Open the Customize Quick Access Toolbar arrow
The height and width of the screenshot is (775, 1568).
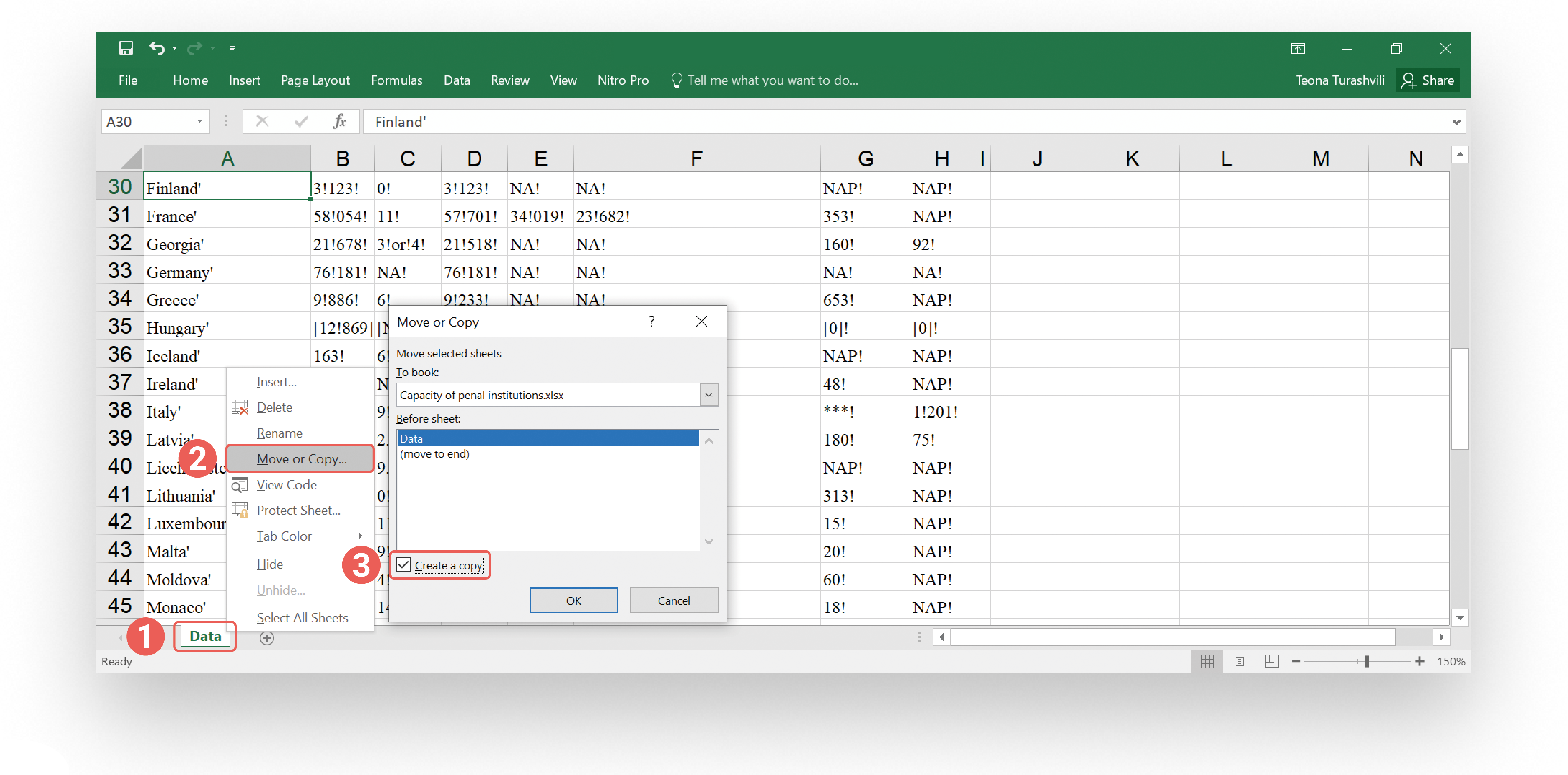(x=232, y=48)
